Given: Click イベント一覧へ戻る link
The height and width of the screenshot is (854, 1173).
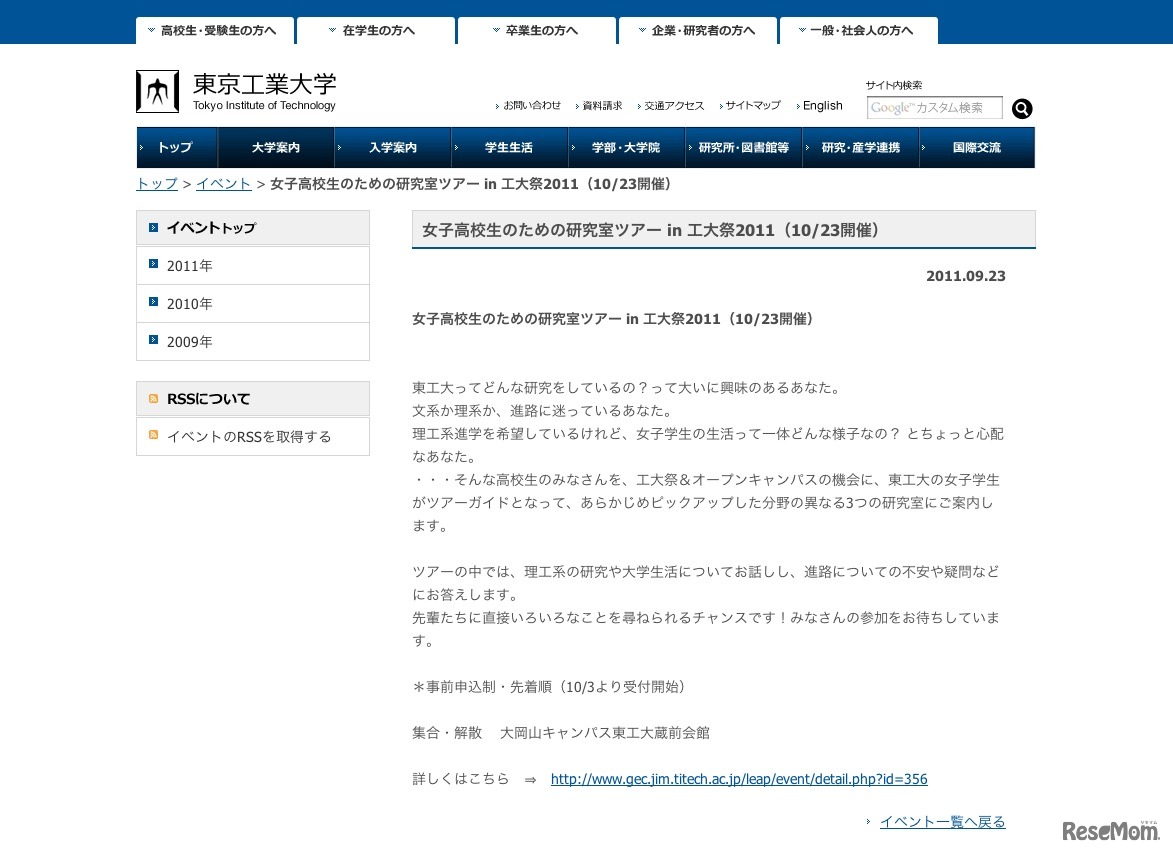Looking at the screenshot, I should coord(943,822).
